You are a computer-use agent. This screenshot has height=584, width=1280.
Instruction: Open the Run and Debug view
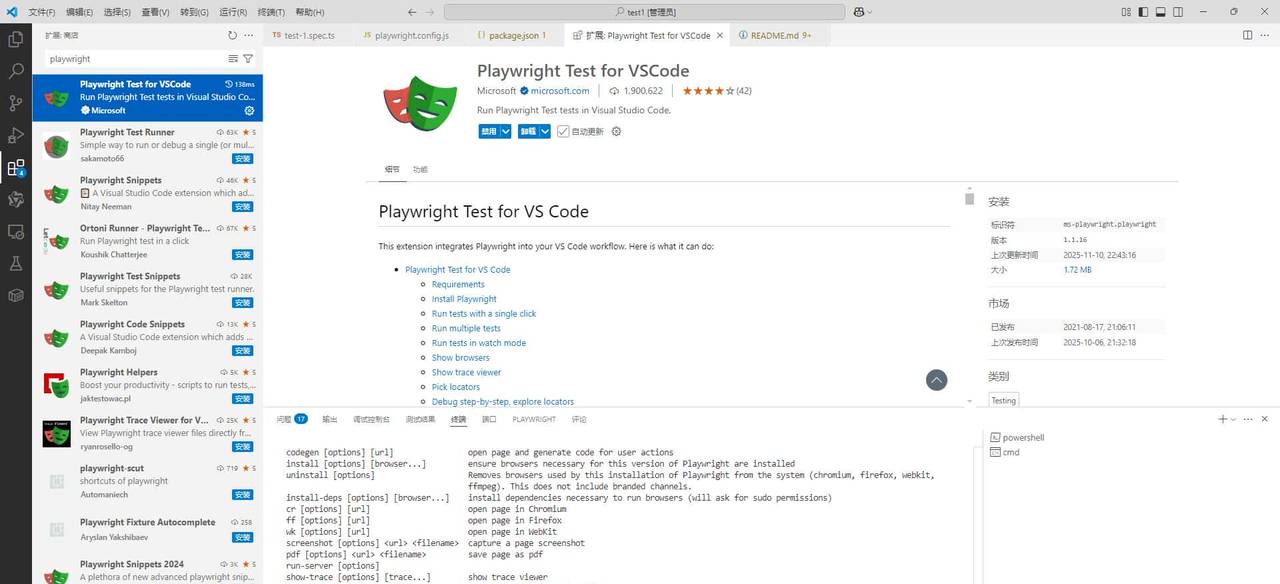click(15, 135)
